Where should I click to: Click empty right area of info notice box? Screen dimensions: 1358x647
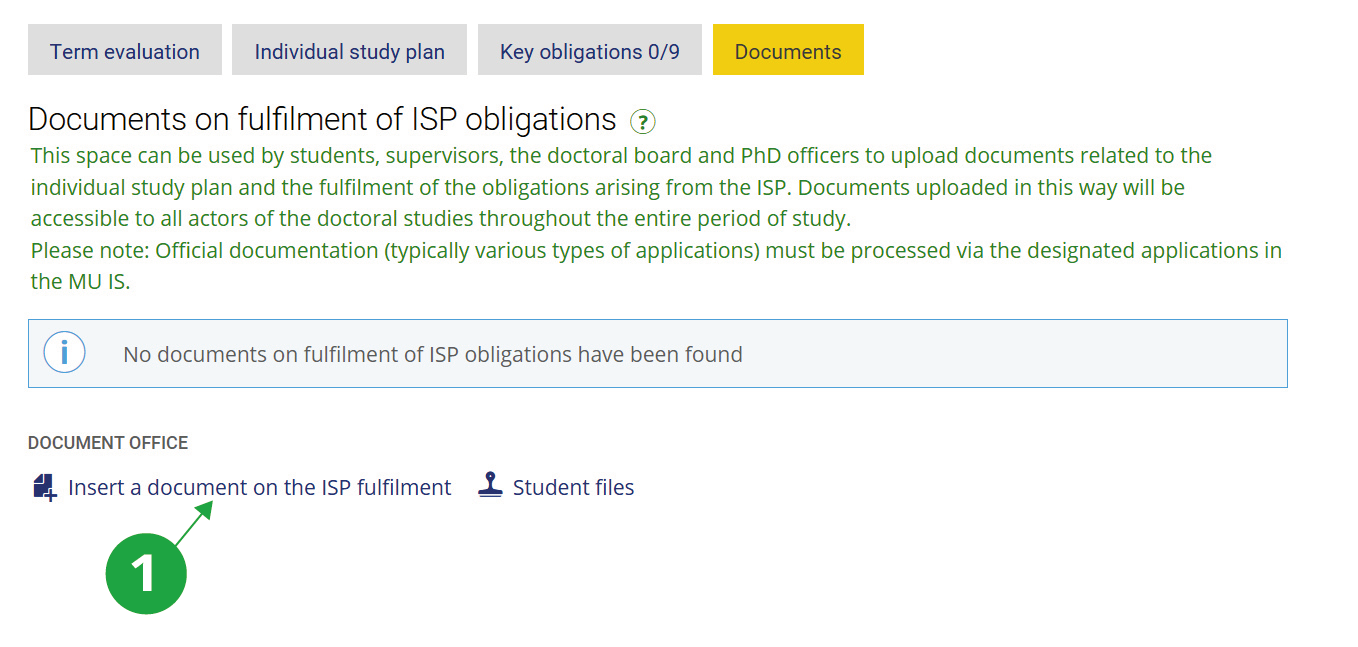(x=1050, y=354)
